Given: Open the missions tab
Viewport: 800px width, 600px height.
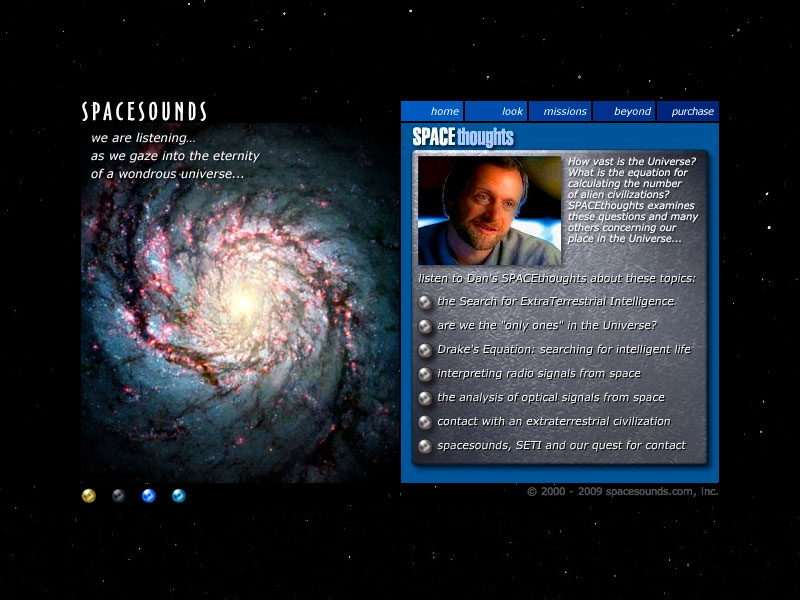Looking at the screenshot, I should tap(561, 111).
